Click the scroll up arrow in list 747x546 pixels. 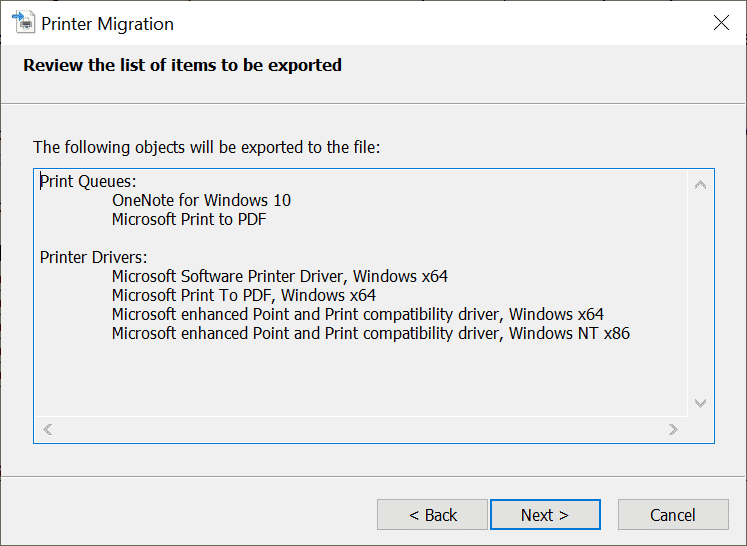pos(700,185)
